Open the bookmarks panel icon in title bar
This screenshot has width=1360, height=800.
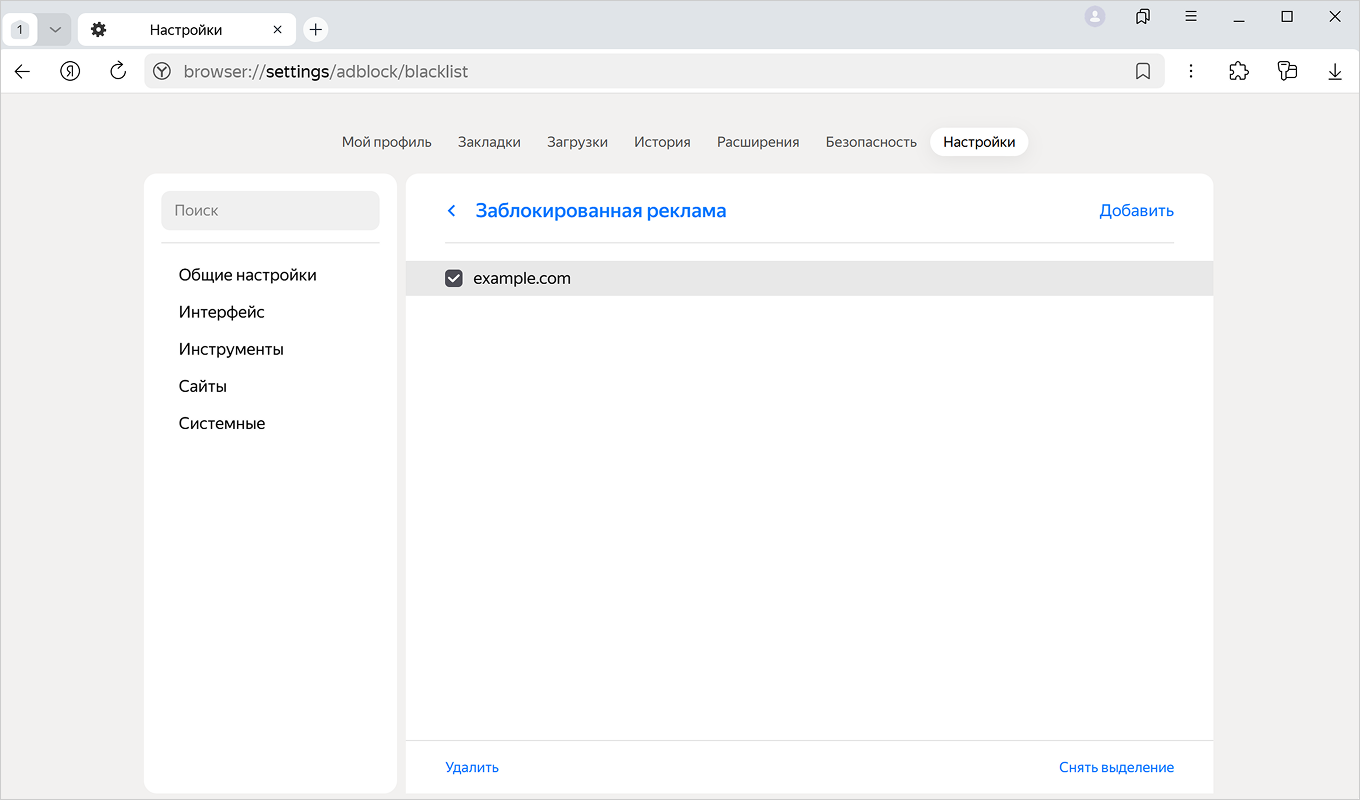pos(1143,16)
